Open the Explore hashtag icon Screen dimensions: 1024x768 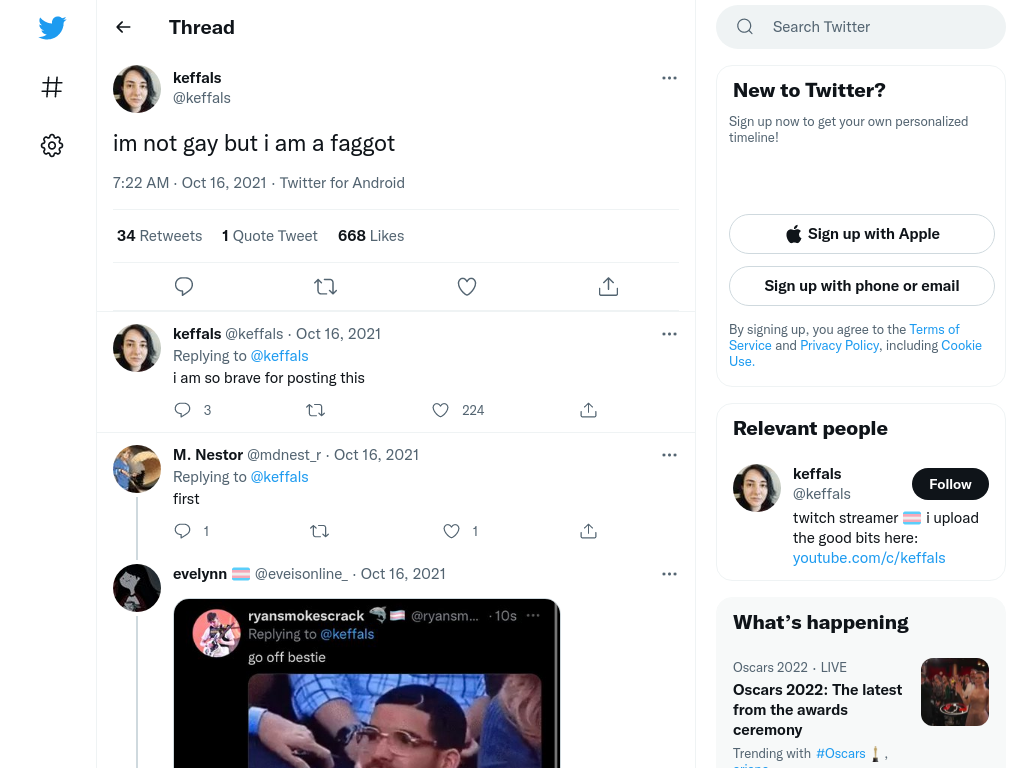tap(52, 87)
